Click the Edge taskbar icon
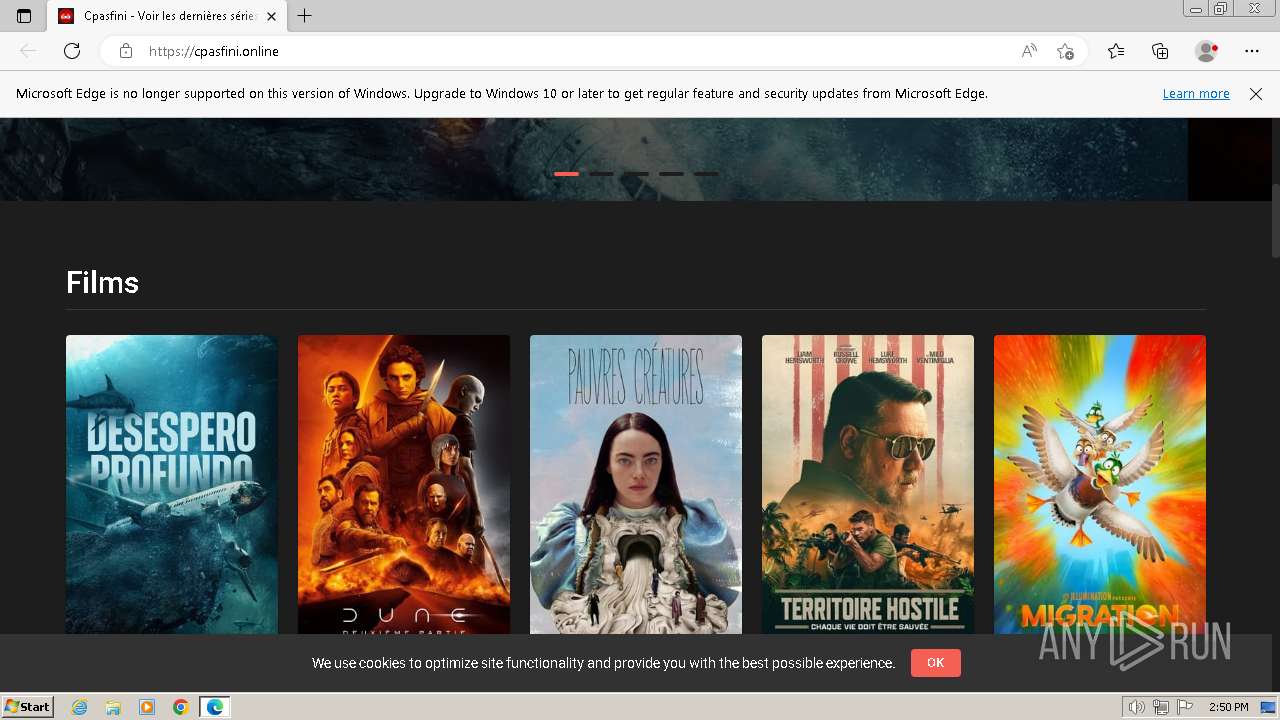This screenshot has height=720, width=1280. pyautogui.click(x=214, y=707)
